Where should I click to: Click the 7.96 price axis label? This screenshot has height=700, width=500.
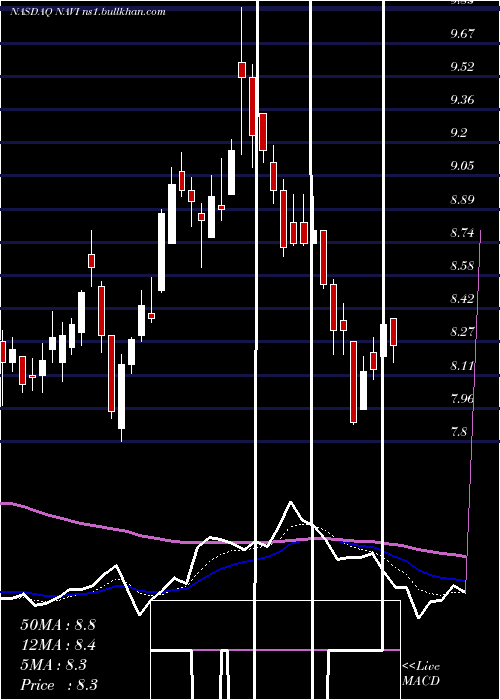pyautogui.click(x=462, y=398)
